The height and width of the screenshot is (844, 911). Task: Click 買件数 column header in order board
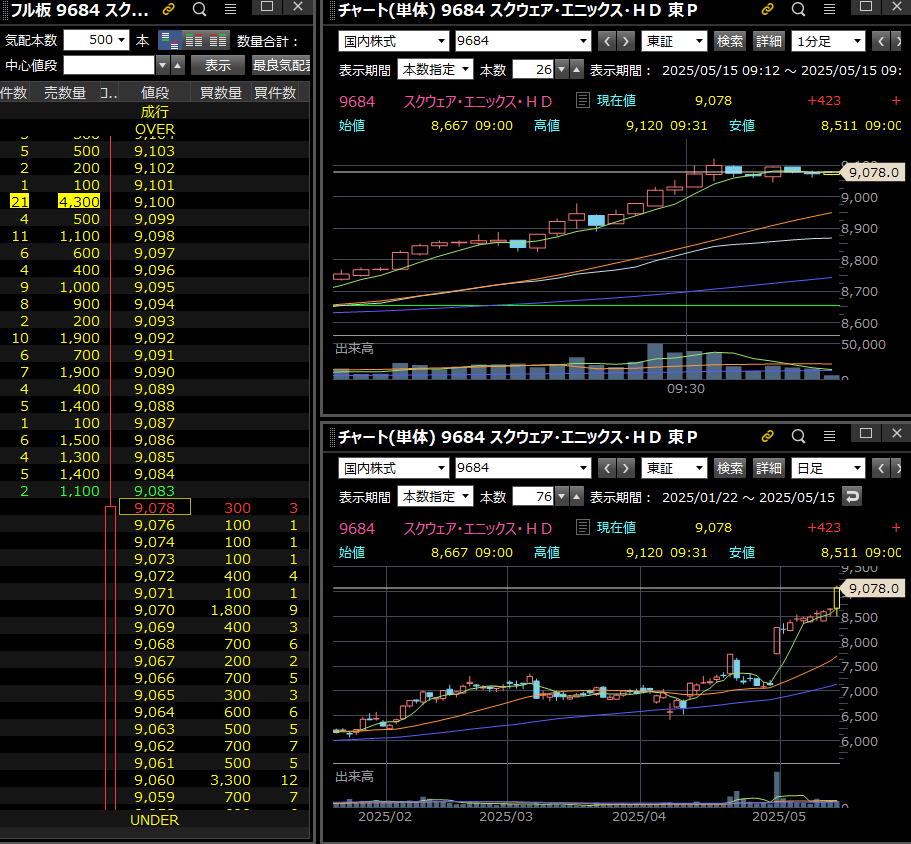275,93
